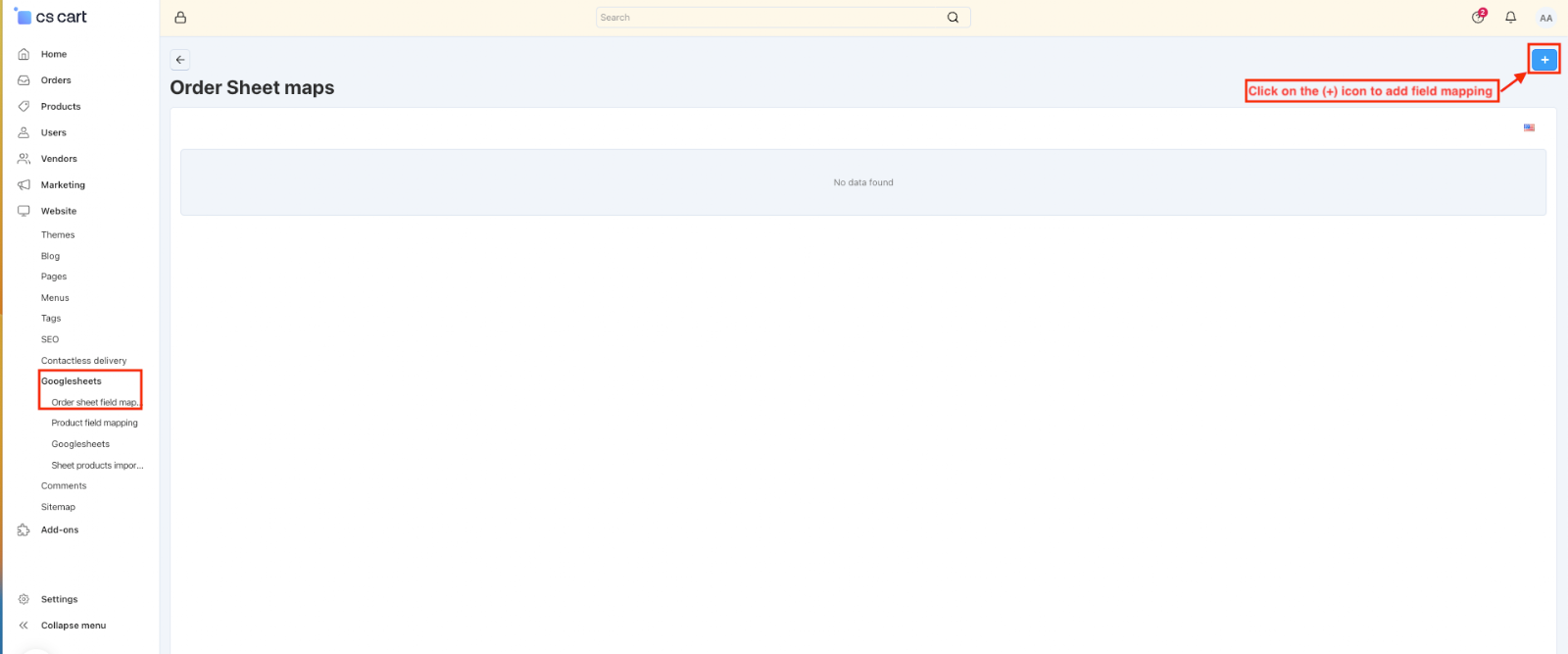Expand the Googlesheets parent item
Screen dimensions: 1568x654
[x=71, y=381]
